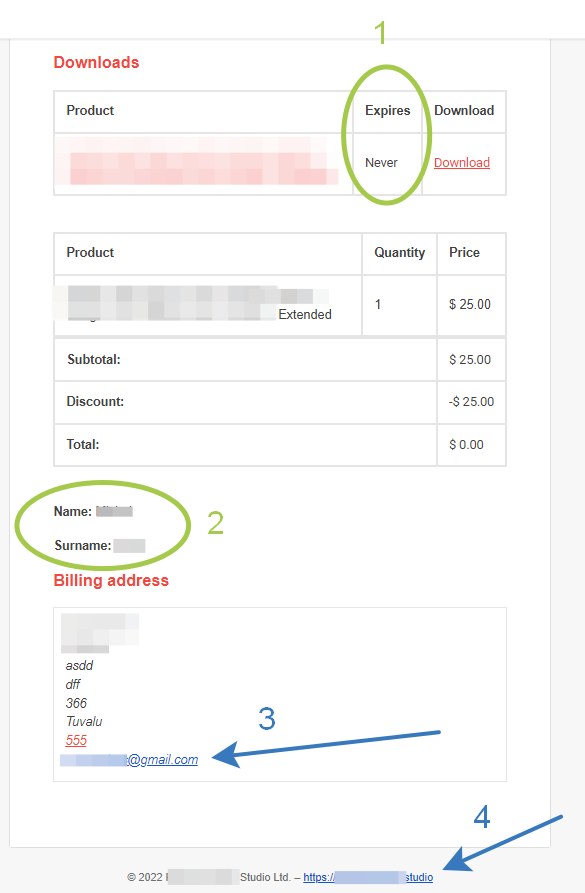This screenshot has width=585, height=893.
Task: Select the Download column header
Action: pos(464,110)
